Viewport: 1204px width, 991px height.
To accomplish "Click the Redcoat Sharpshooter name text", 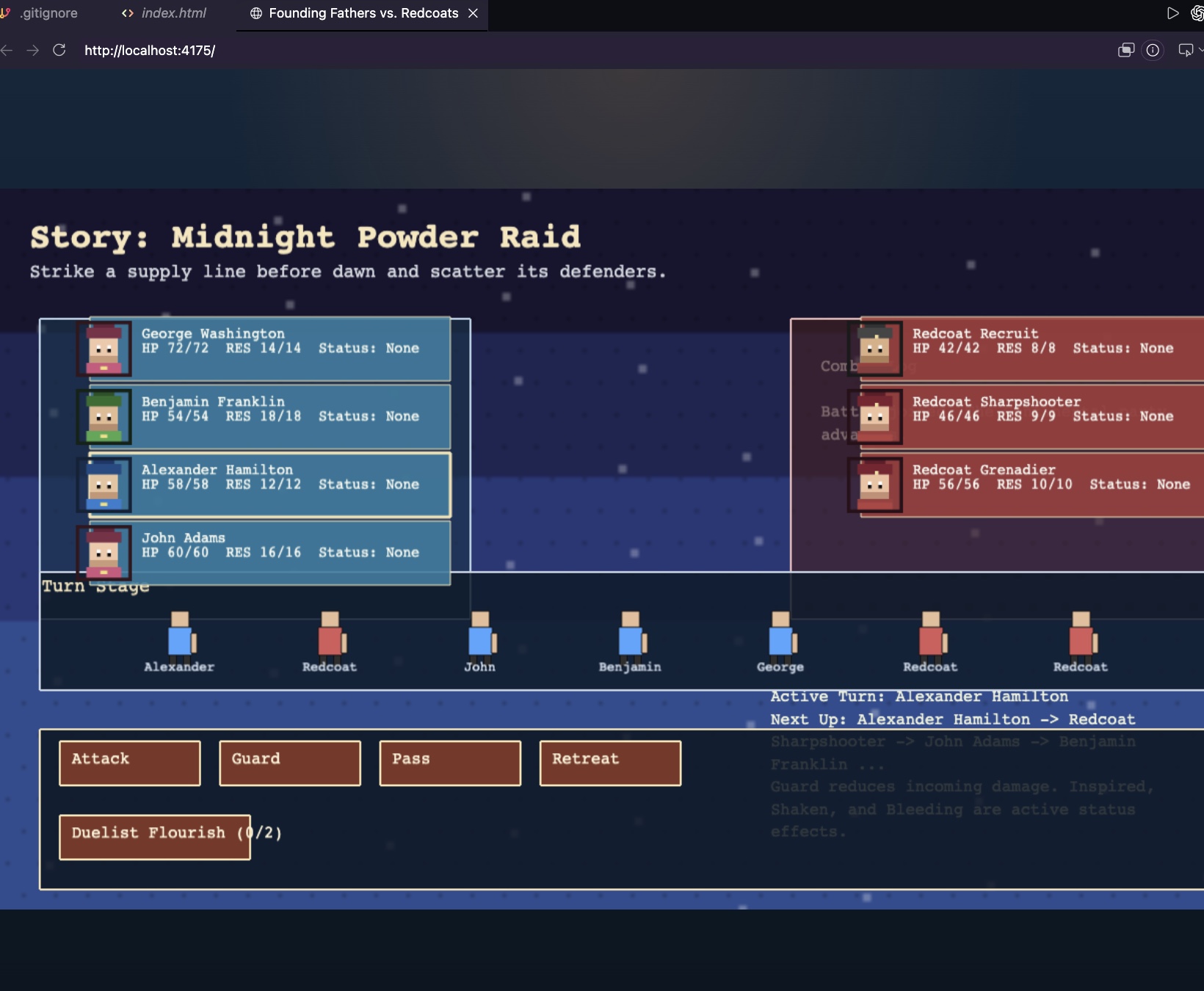I will [997, 402].
